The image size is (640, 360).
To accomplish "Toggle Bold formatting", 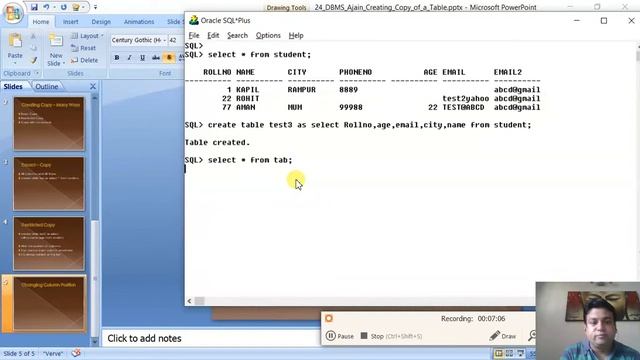I will click(x=117, y=58).
